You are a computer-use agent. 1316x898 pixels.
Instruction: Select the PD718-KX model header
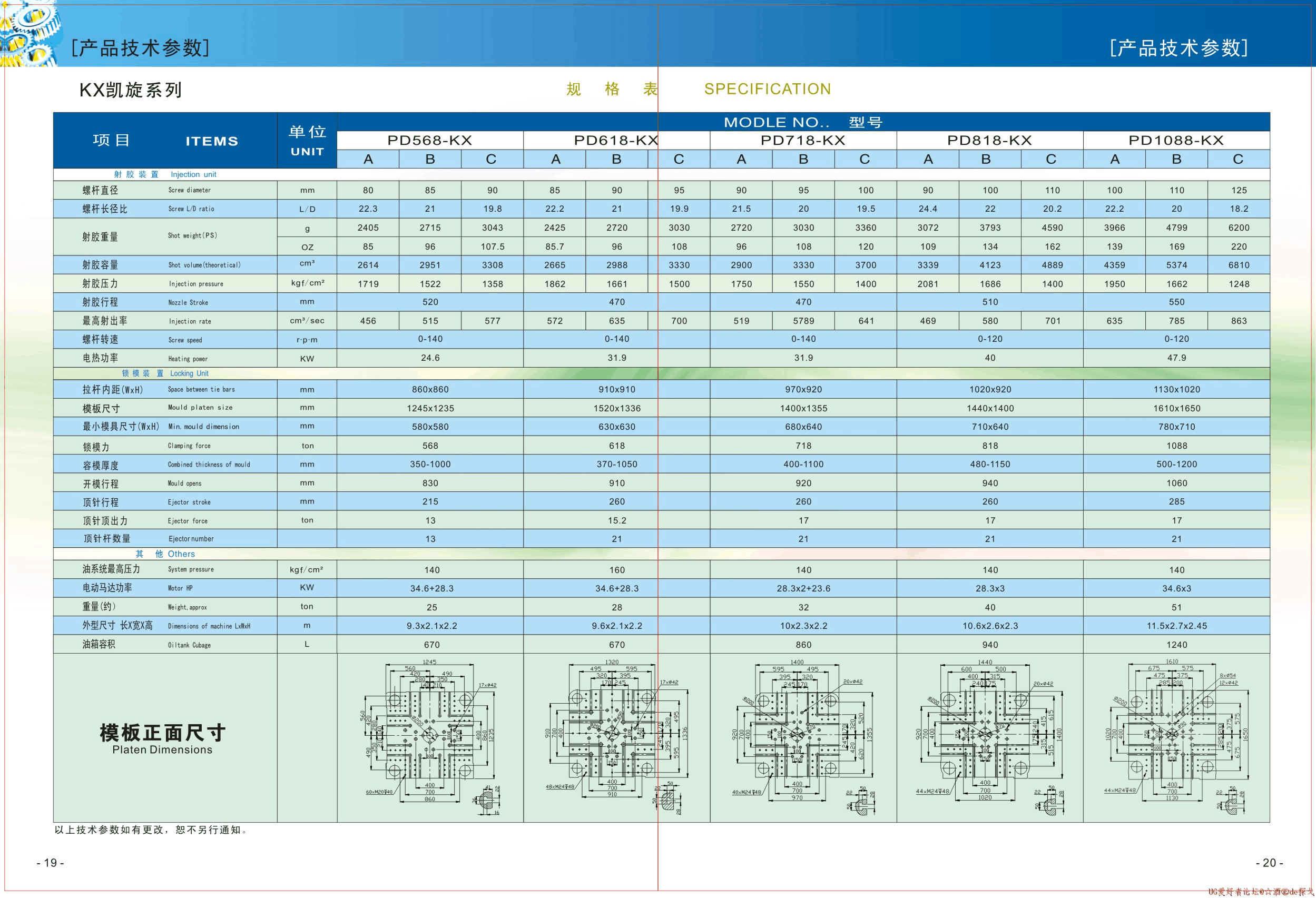[803, 141]
